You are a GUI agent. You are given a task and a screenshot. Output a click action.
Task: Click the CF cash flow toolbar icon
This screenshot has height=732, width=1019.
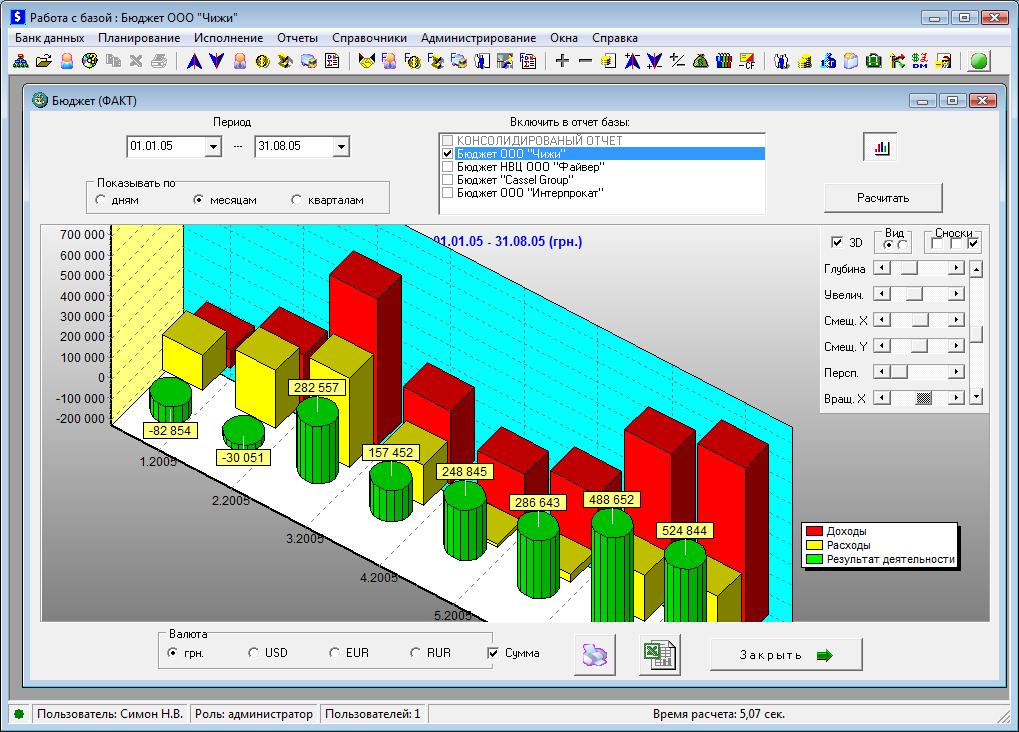[747, 62]
